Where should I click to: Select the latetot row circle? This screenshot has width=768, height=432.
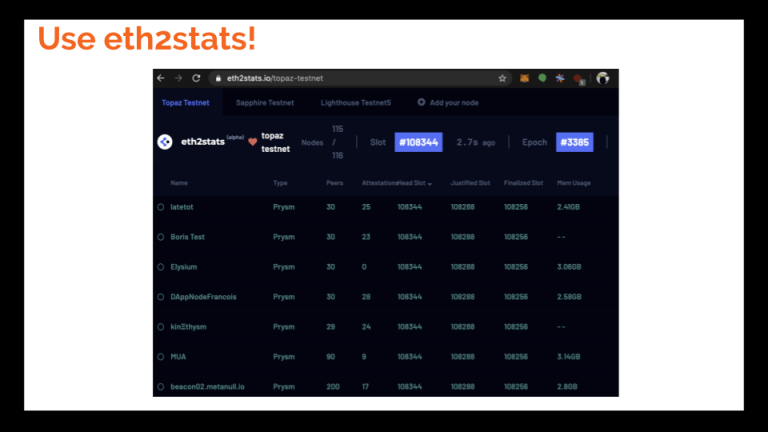tap(161, 207)
